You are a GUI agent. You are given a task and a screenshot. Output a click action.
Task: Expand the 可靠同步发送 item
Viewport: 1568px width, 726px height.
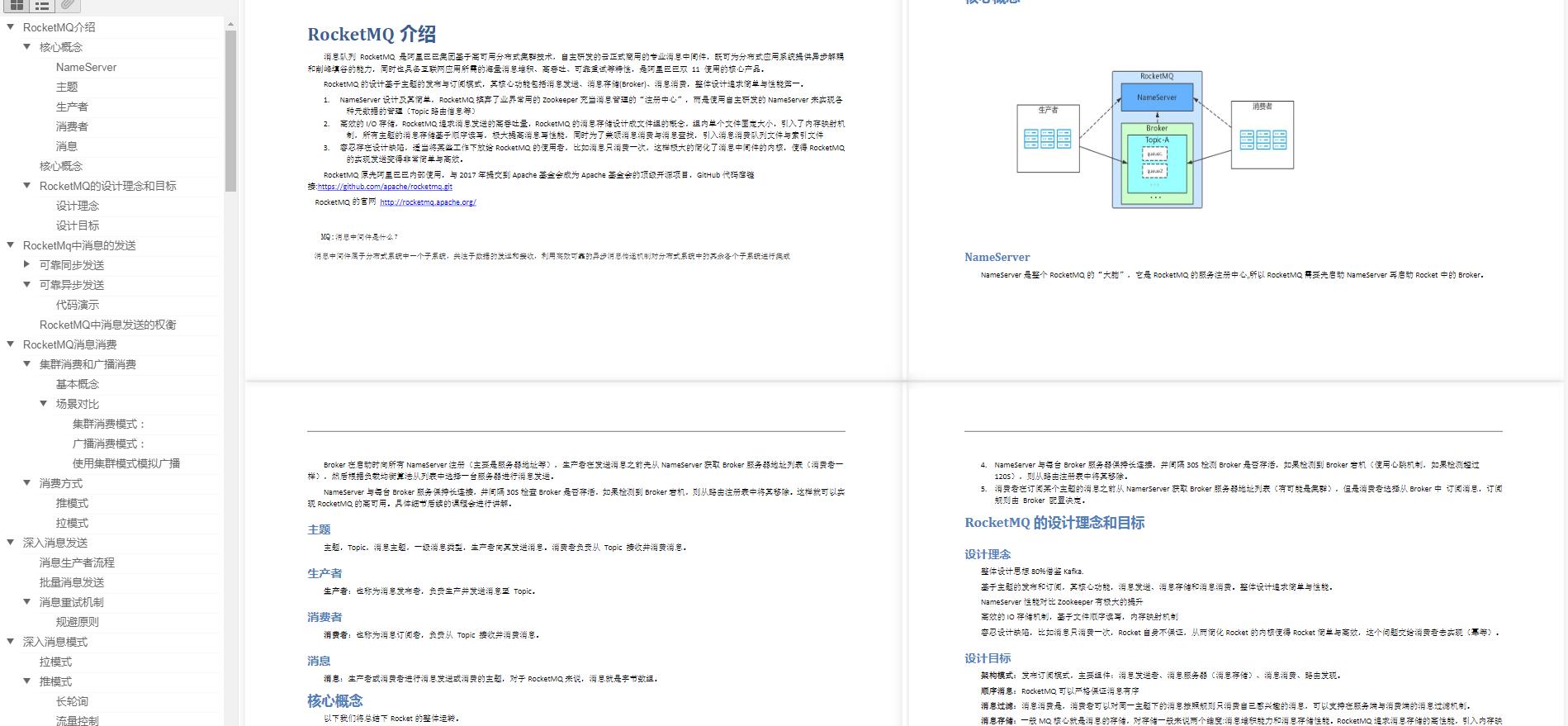[x=27, y=265]
